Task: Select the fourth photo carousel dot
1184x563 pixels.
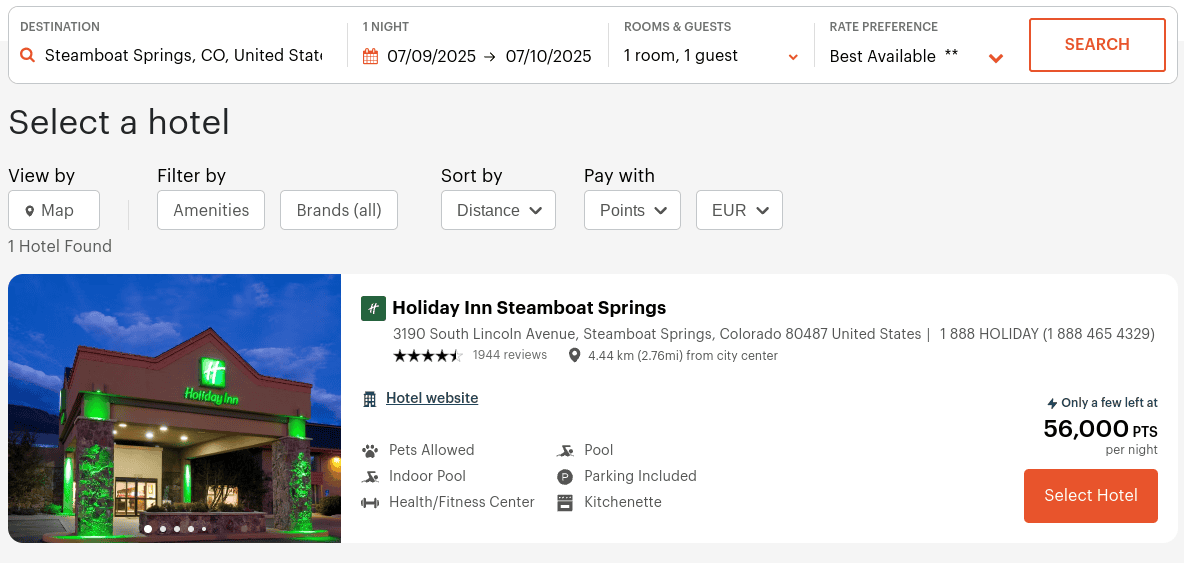Action: click(x=190, y=529)
